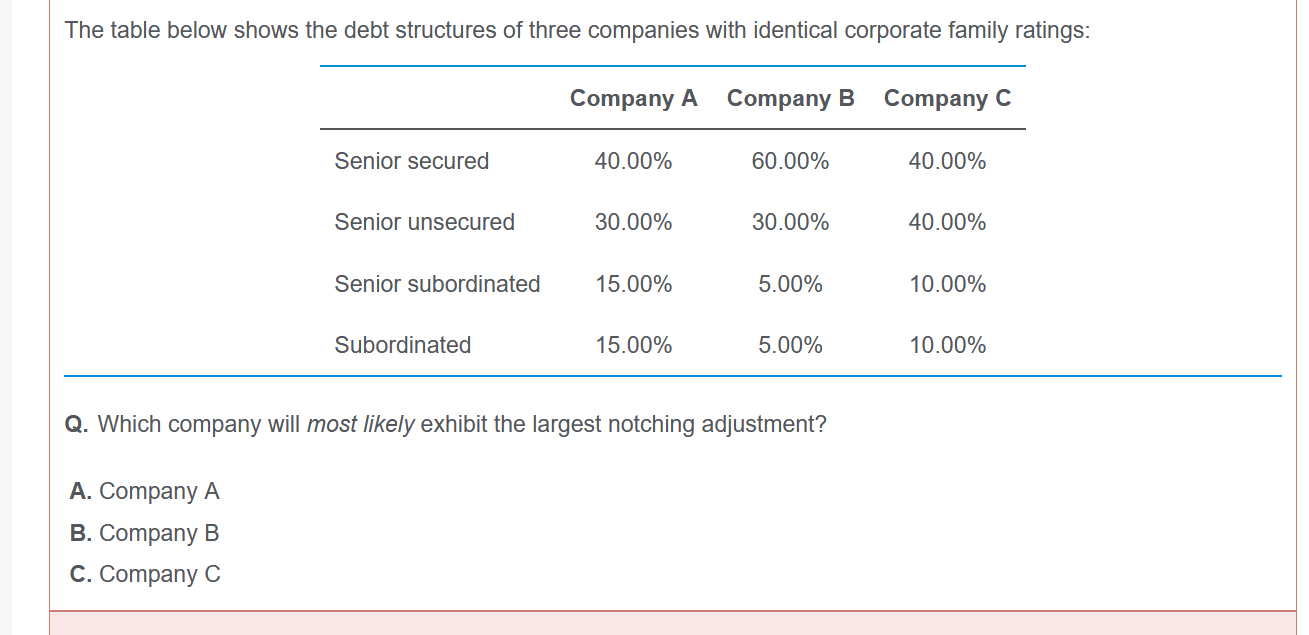
Task: Select answer option A. Company A
Action: click(x=145, y=491)
